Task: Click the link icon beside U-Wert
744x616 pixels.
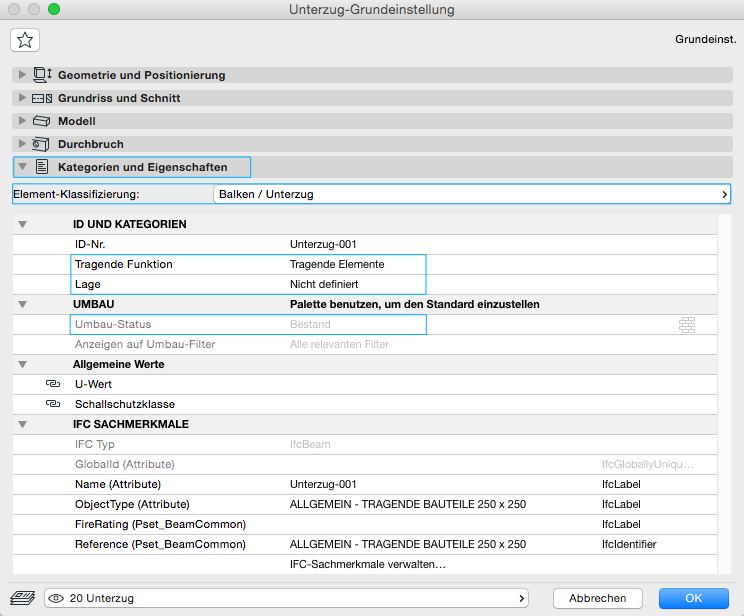Action: (x=53, y=384)
